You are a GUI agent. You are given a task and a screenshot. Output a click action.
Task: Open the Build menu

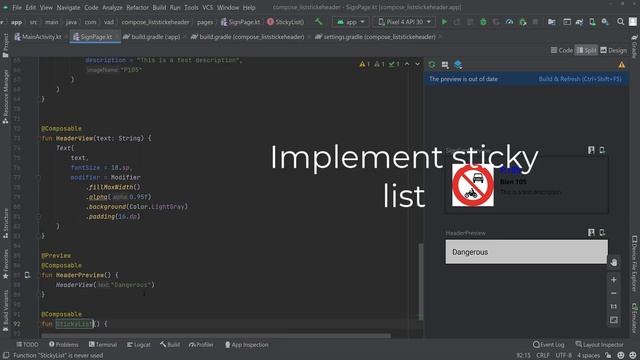tap(159, 7)
